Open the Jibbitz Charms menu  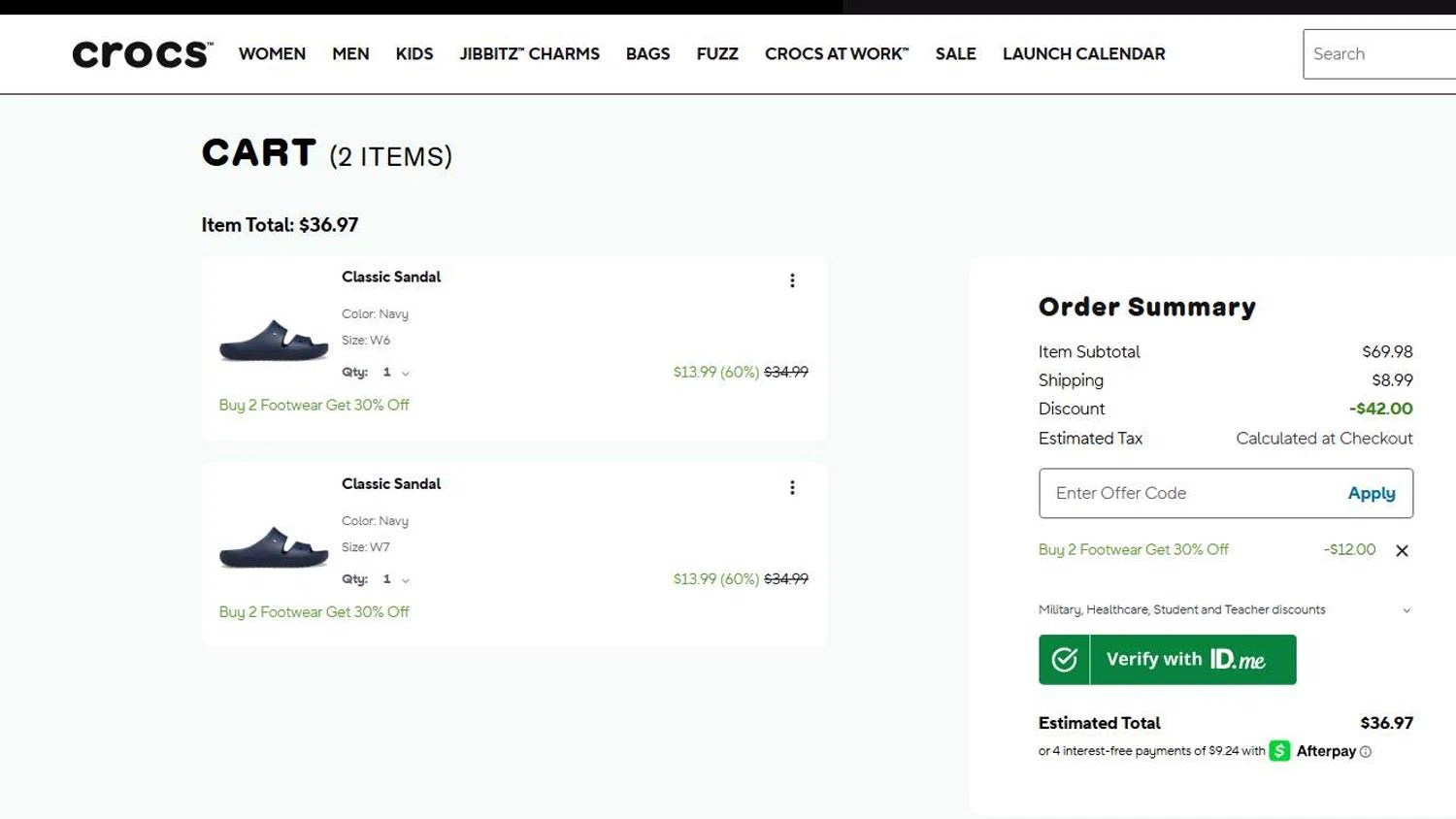point(530,54)
